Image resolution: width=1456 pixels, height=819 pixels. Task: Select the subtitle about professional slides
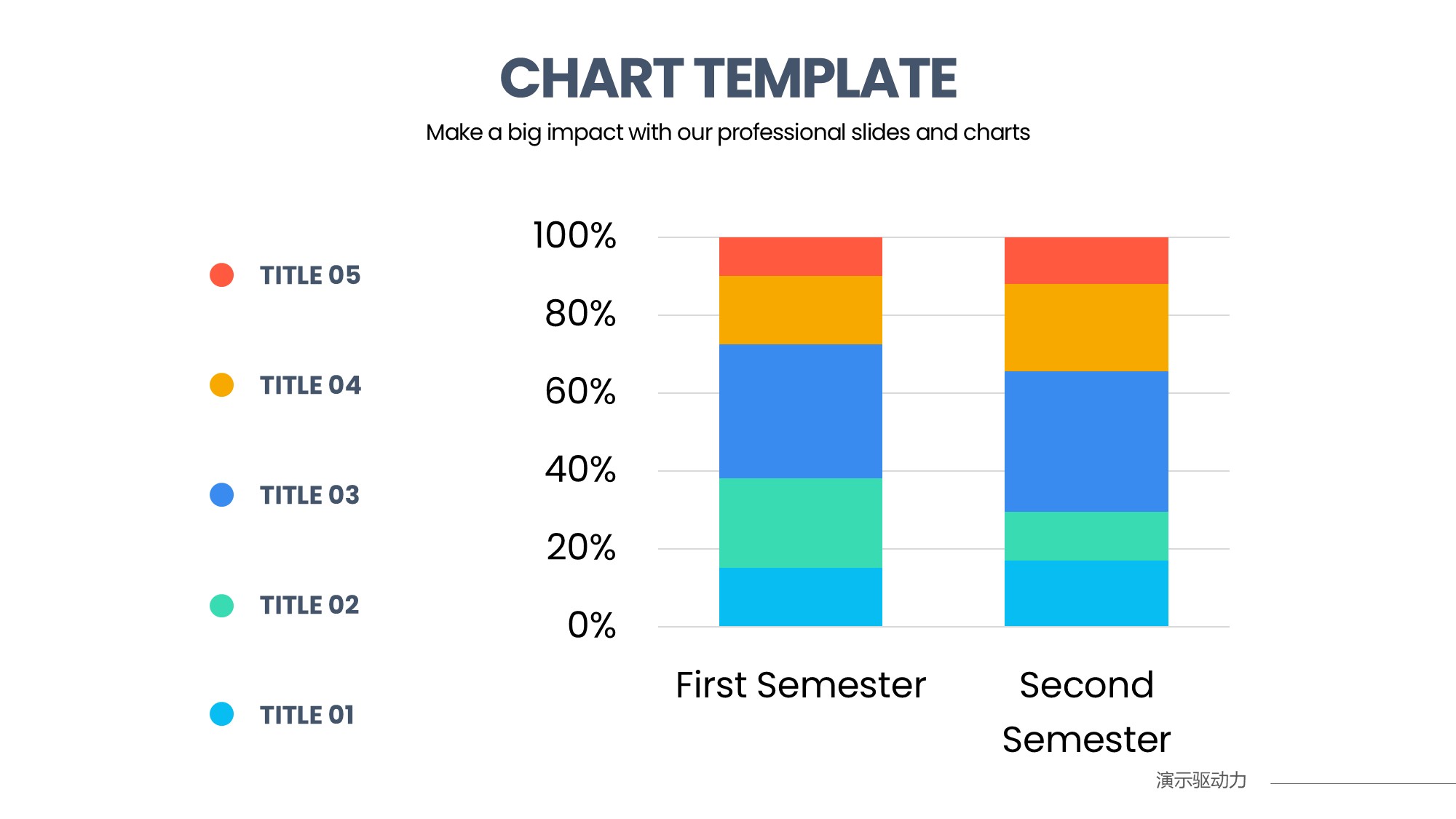click(728, 132)
